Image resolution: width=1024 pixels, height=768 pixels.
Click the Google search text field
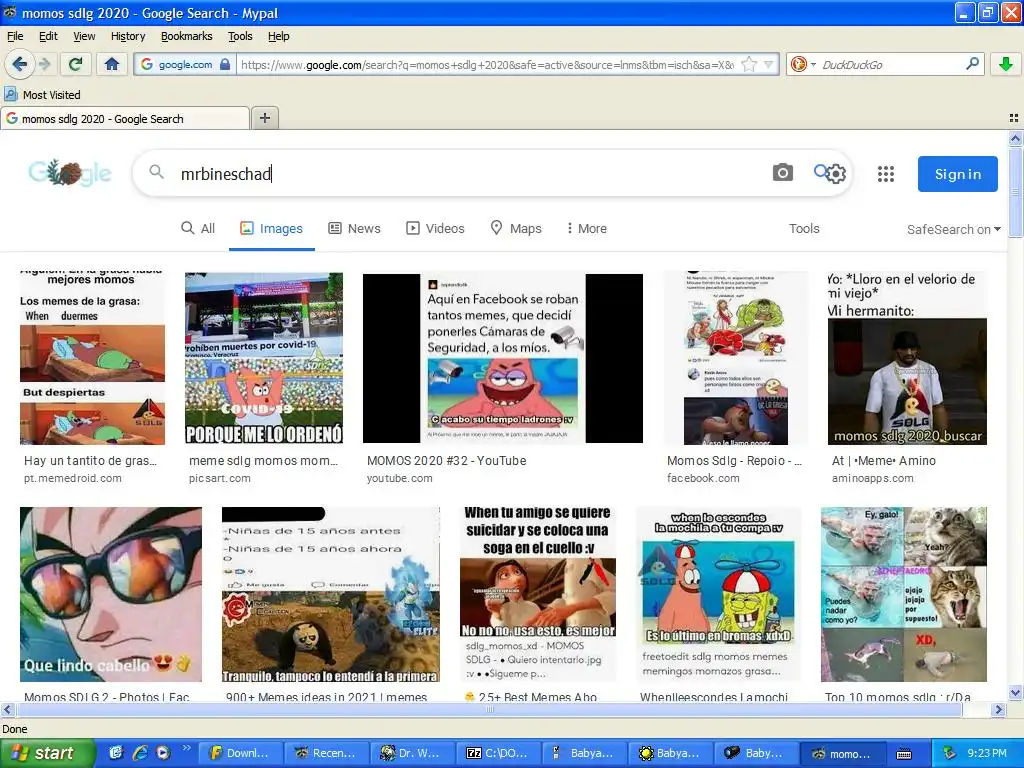(x=470, y=173)
